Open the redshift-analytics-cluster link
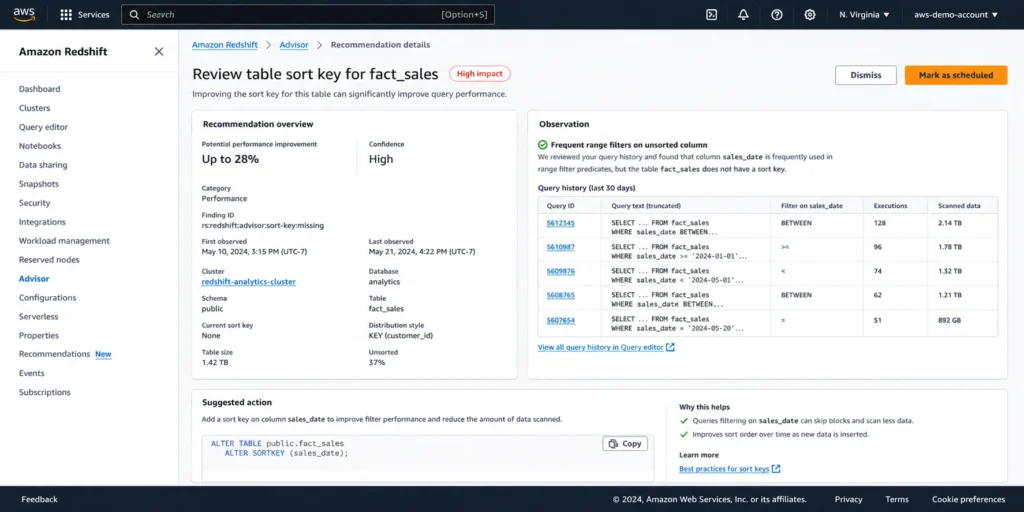 tap(249, 281)
